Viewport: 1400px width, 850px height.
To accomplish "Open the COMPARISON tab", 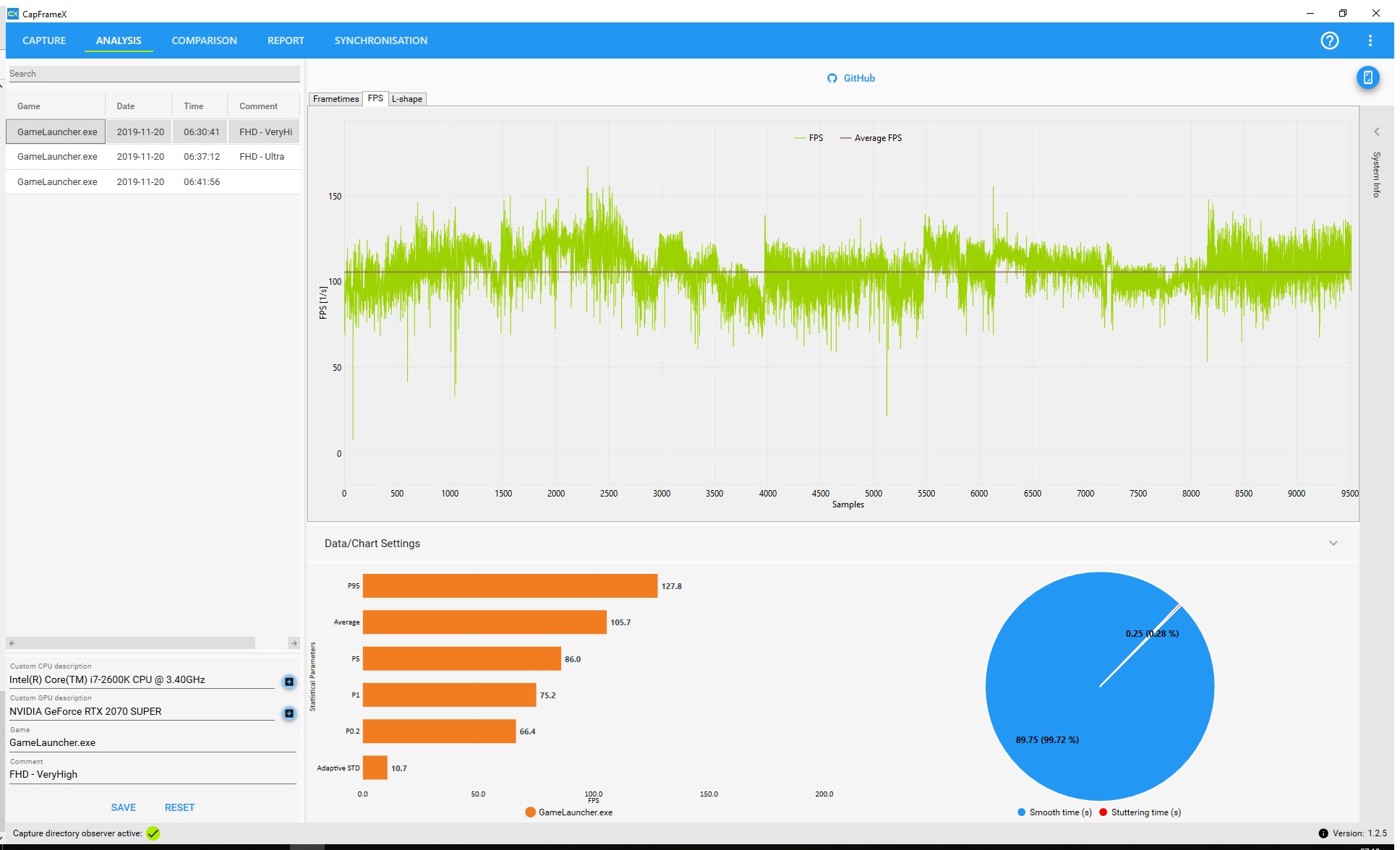I will (204, 40).
